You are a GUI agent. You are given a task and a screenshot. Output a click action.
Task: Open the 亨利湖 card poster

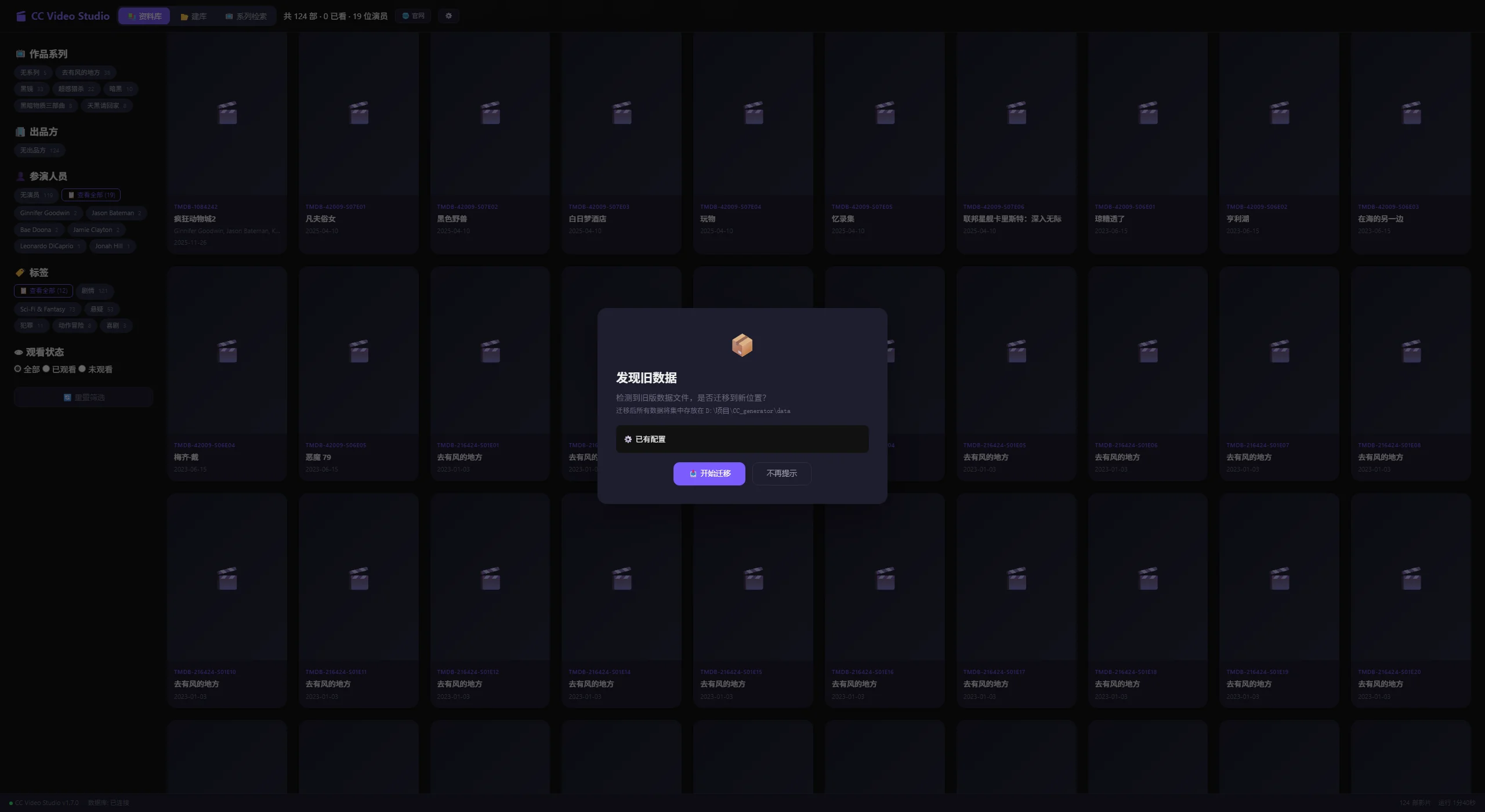pyautogui.click(x=1279, y=114)
